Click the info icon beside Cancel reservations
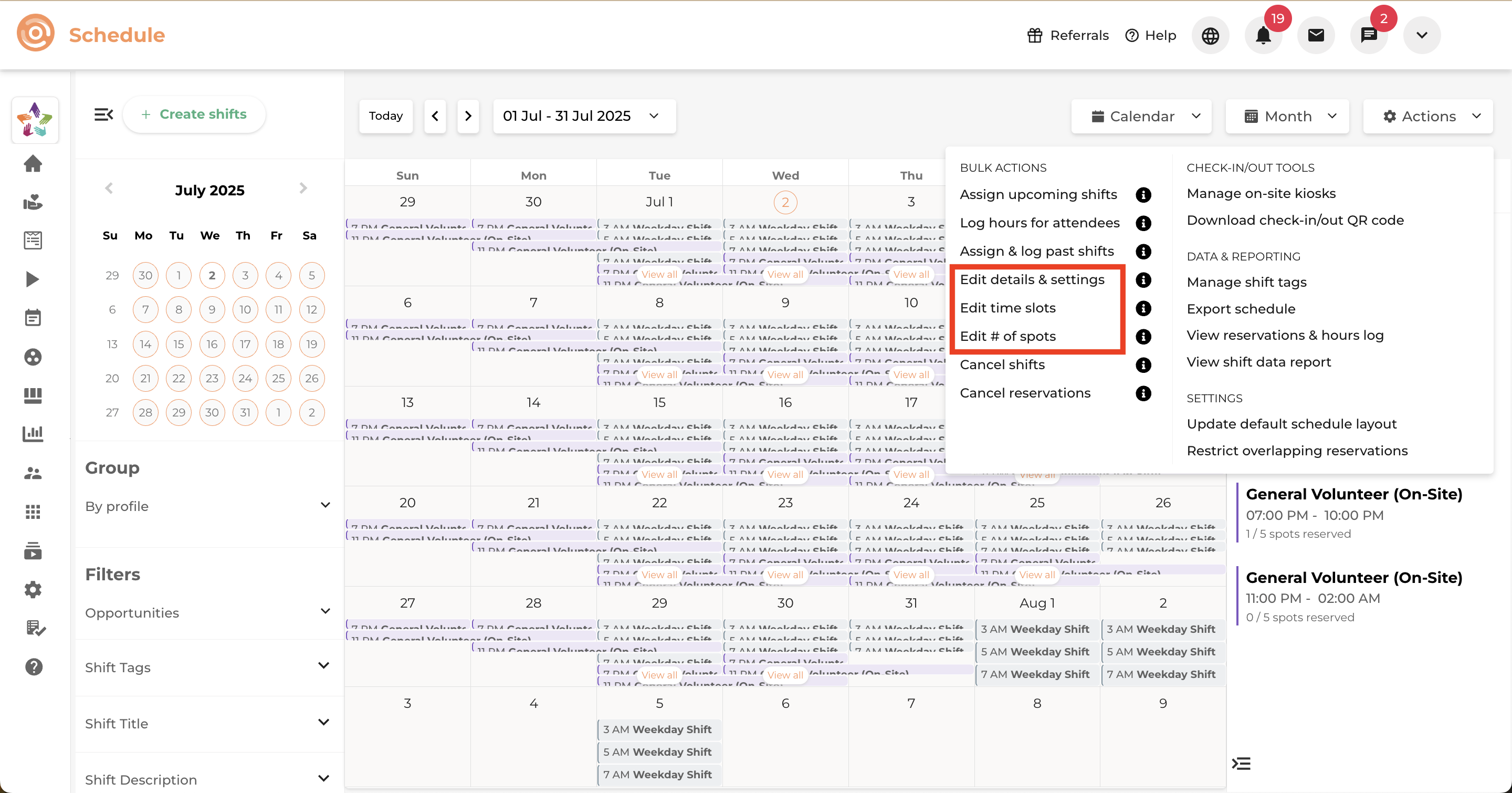This screenshot has height=793, width=1512. tap(1143, 393)
